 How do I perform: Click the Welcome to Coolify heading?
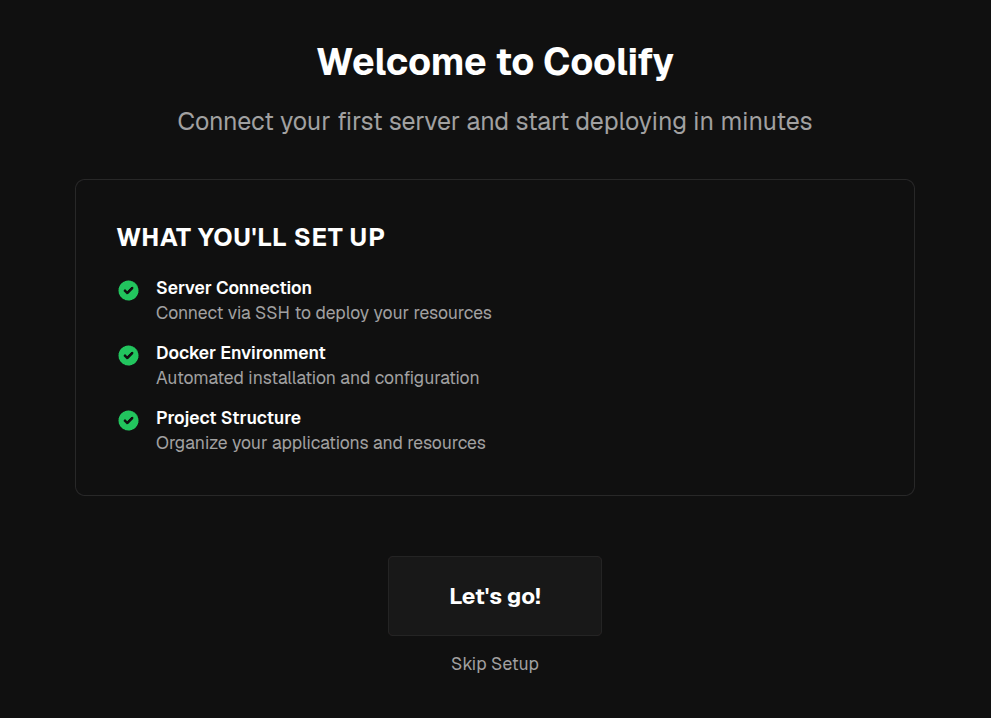[x=494, y=61]
